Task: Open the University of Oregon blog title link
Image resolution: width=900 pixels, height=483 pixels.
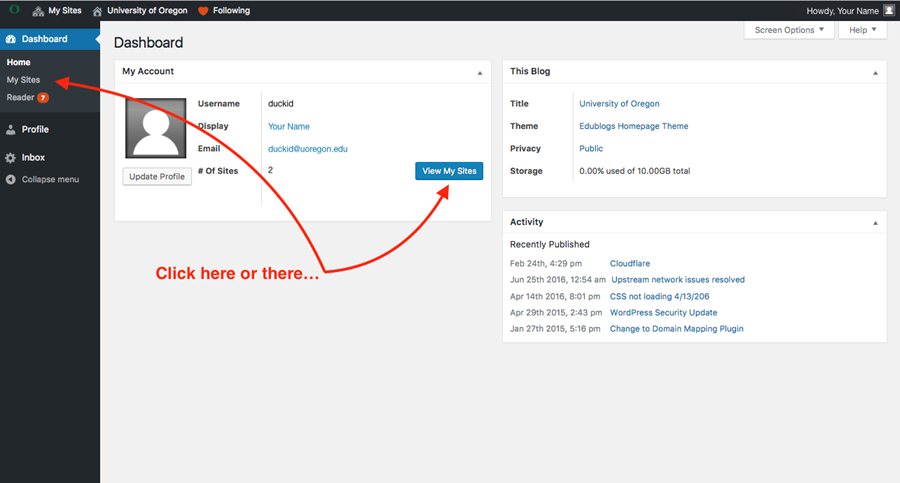Action: tap(619, 104)
